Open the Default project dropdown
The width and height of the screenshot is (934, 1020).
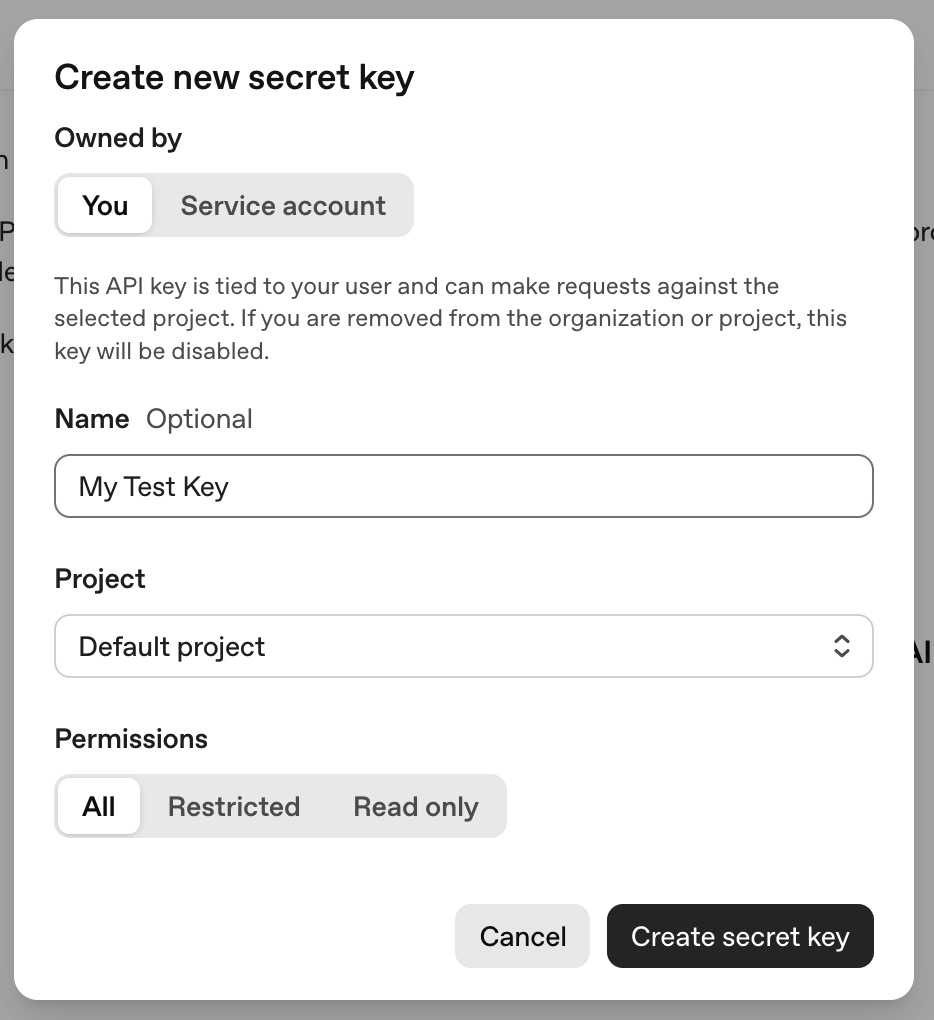coord(464,646)
